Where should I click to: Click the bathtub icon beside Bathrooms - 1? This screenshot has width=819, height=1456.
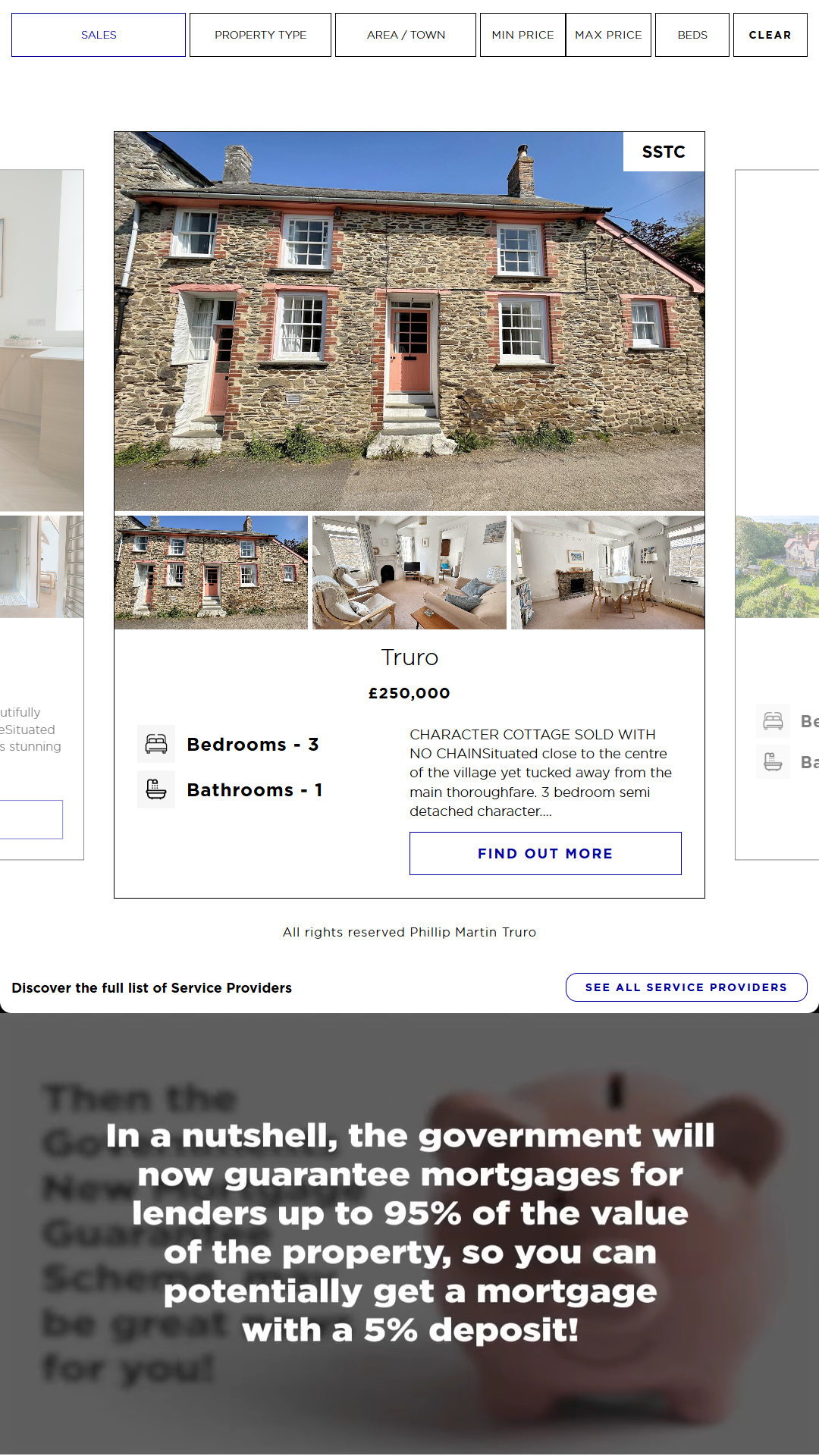(156, 789)
